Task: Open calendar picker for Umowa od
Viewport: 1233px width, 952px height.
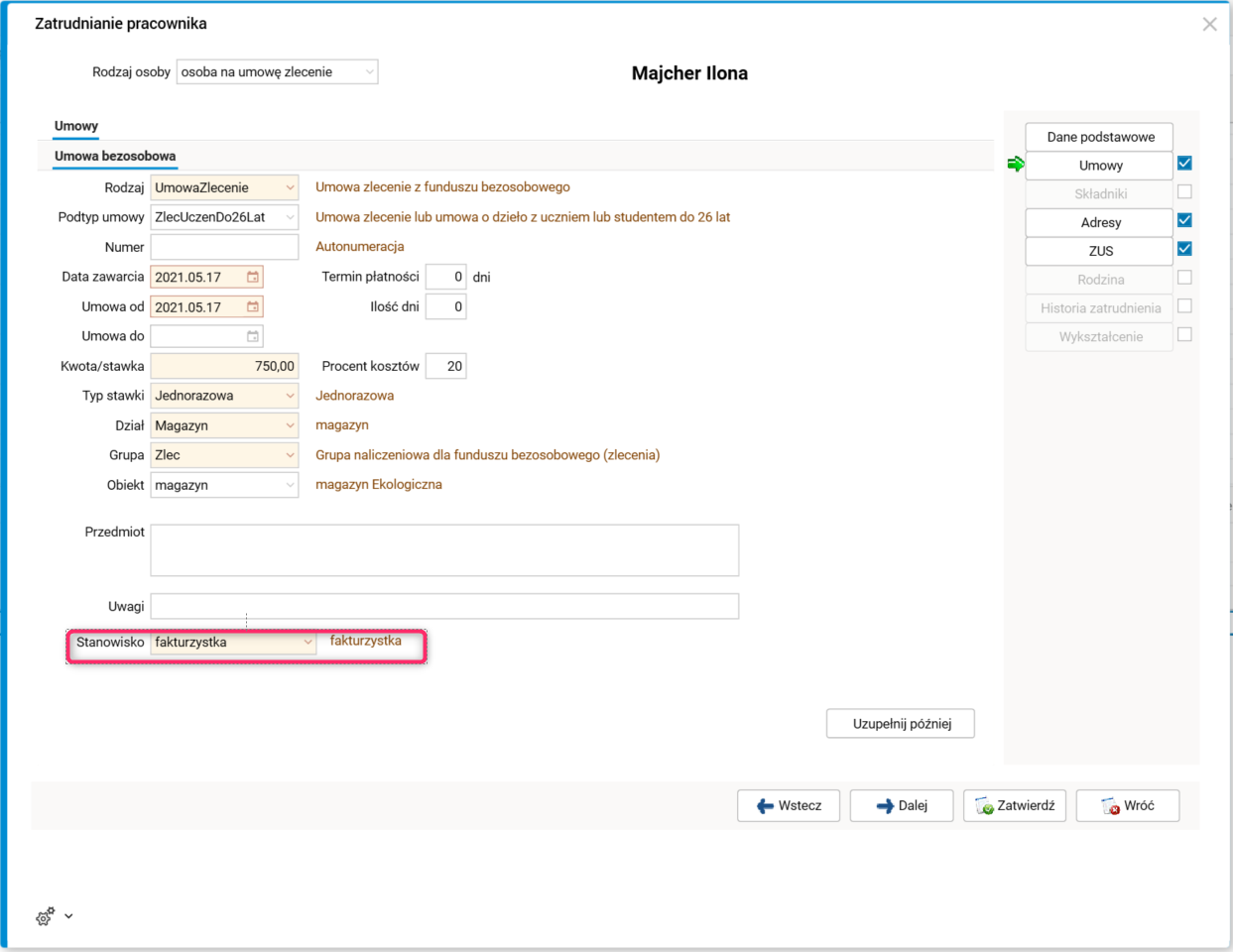Action: click(253, 307)
